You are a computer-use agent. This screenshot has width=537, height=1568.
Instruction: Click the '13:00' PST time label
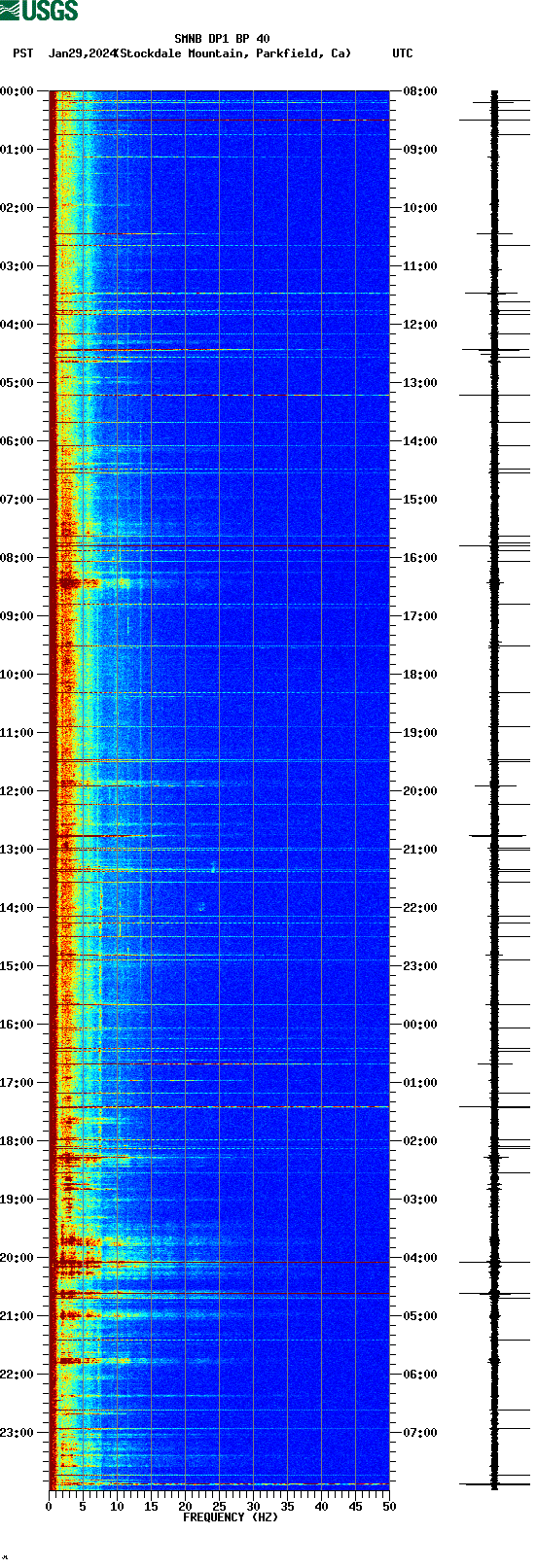[17, 850]
